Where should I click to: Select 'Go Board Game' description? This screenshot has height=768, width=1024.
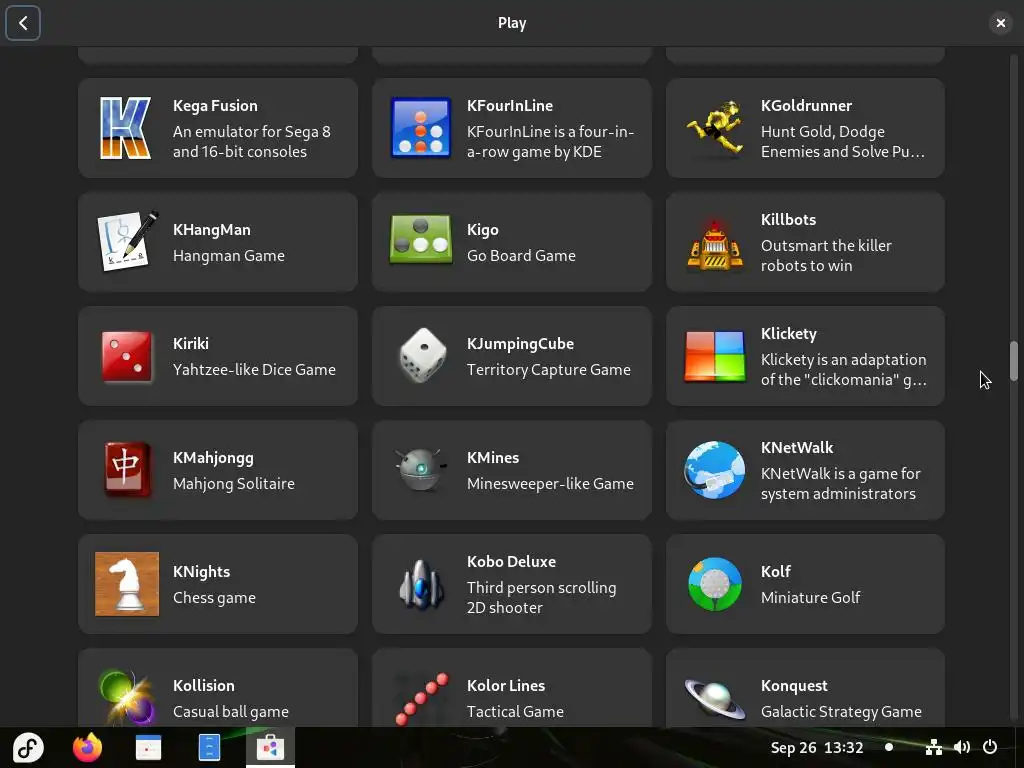[521, 255]
